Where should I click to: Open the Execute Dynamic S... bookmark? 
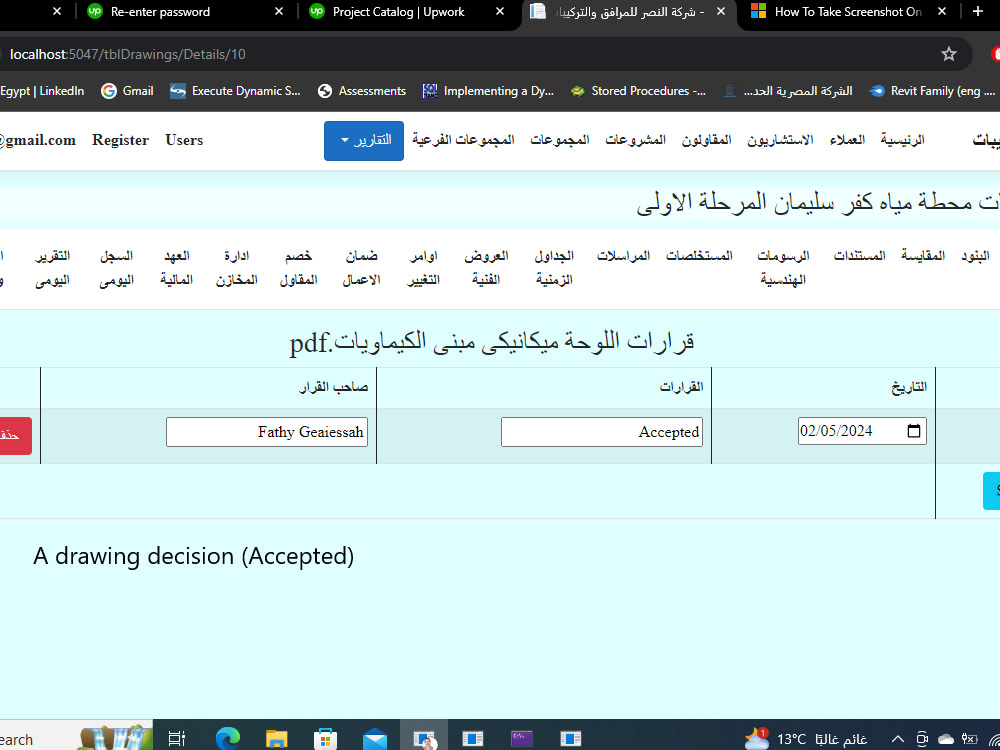[x=235, y=91]
